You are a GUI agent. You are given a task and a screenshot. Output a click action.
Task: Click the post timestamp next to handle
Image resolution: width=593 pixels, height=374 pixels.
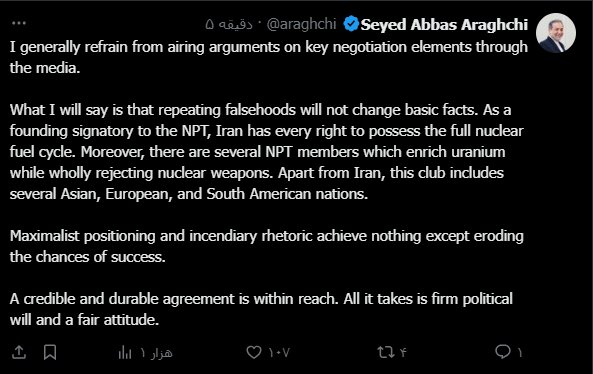click(x=229, y=25)
